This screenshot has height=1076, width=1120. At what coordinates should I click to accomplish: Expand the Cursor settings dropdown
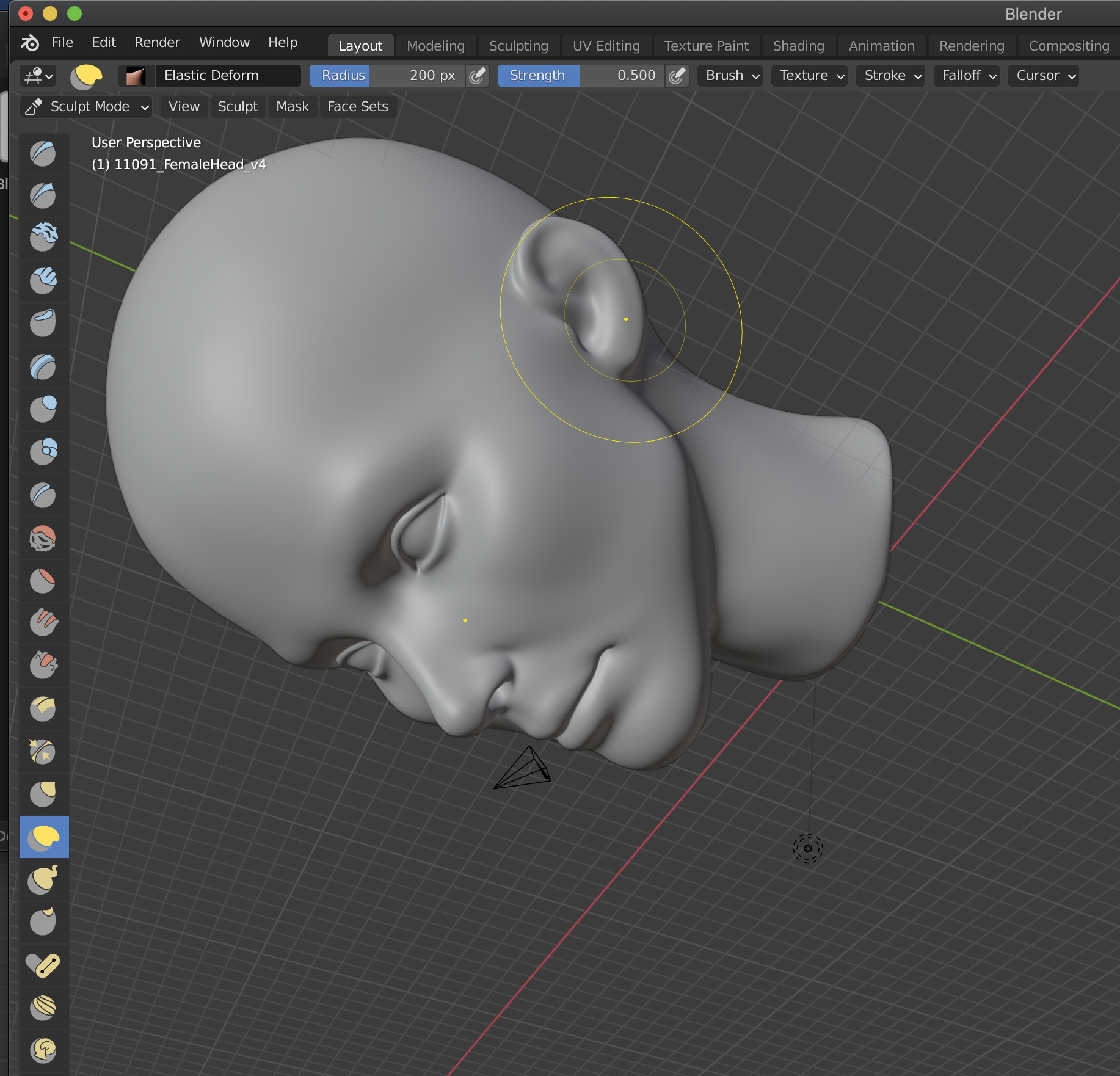coord(1044,76)
